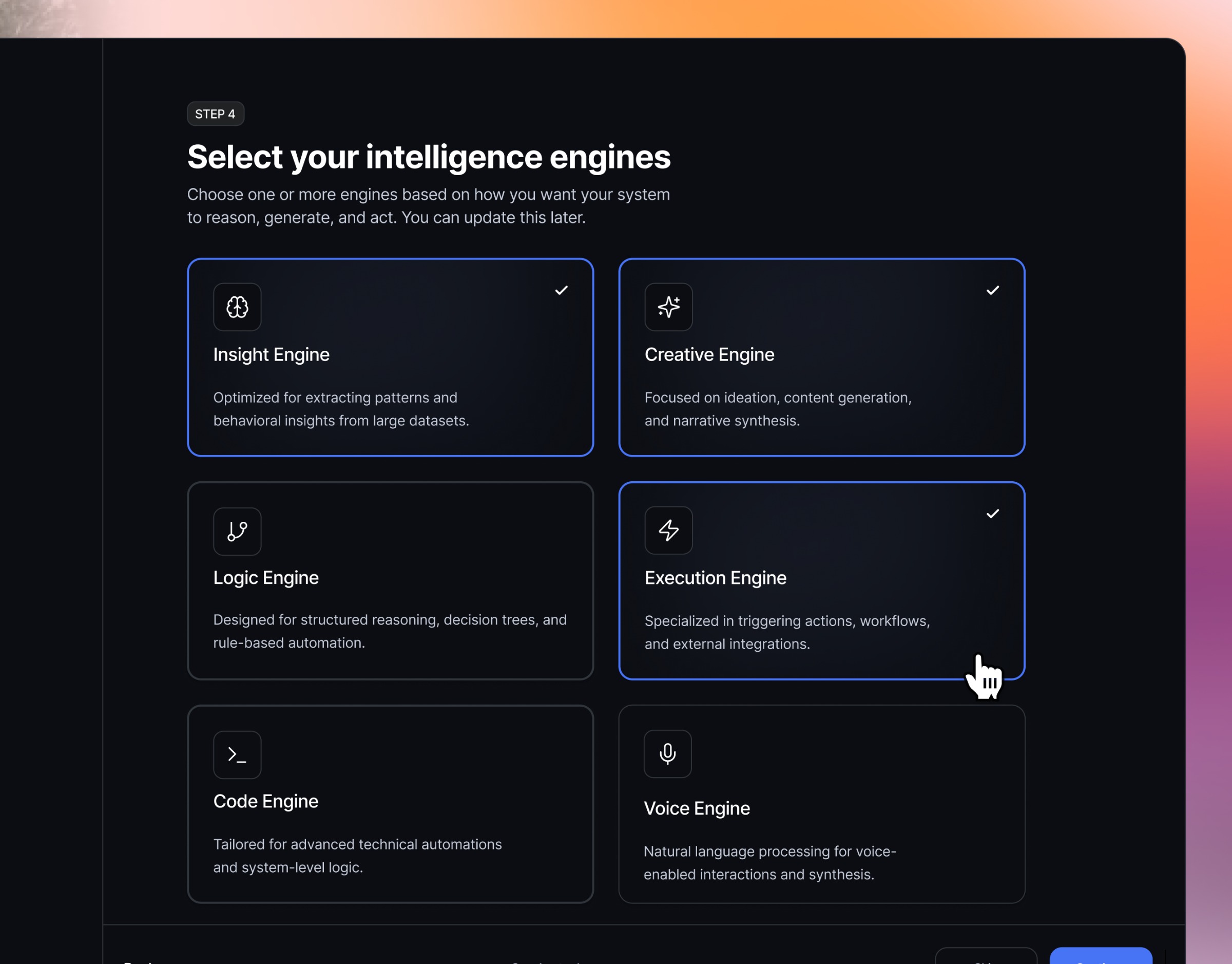Click the Insight Engine description text
The image size is (1232, 964).
(x=341, y=409)
